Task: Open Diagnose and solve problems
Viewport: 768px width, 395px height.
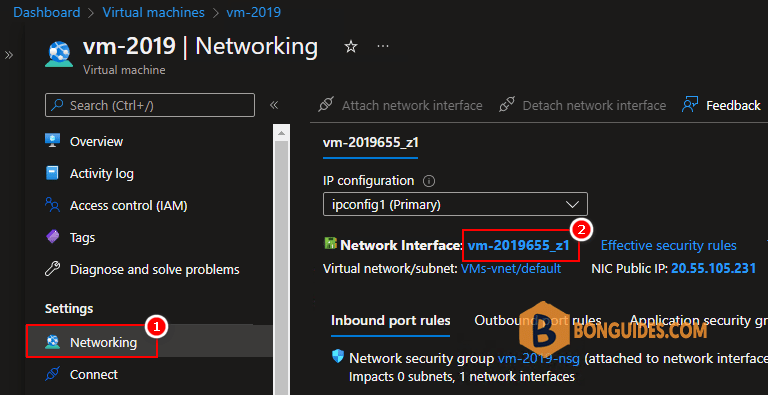Action: coord(154,270)
